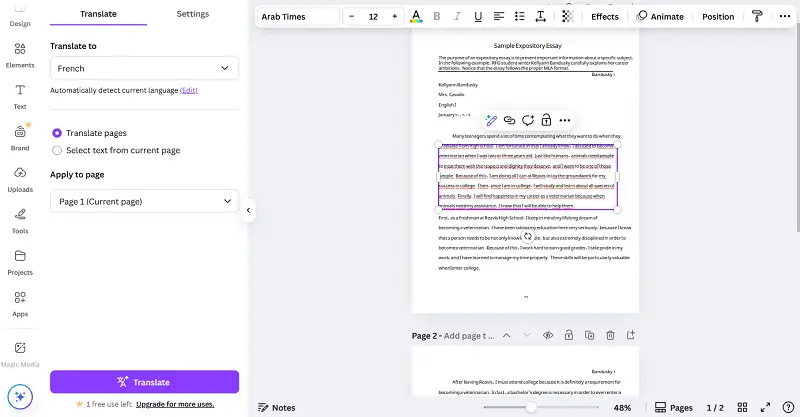The image size is (800, 417).
Task: Click the purple Translate button
Action: pos(144,382)
